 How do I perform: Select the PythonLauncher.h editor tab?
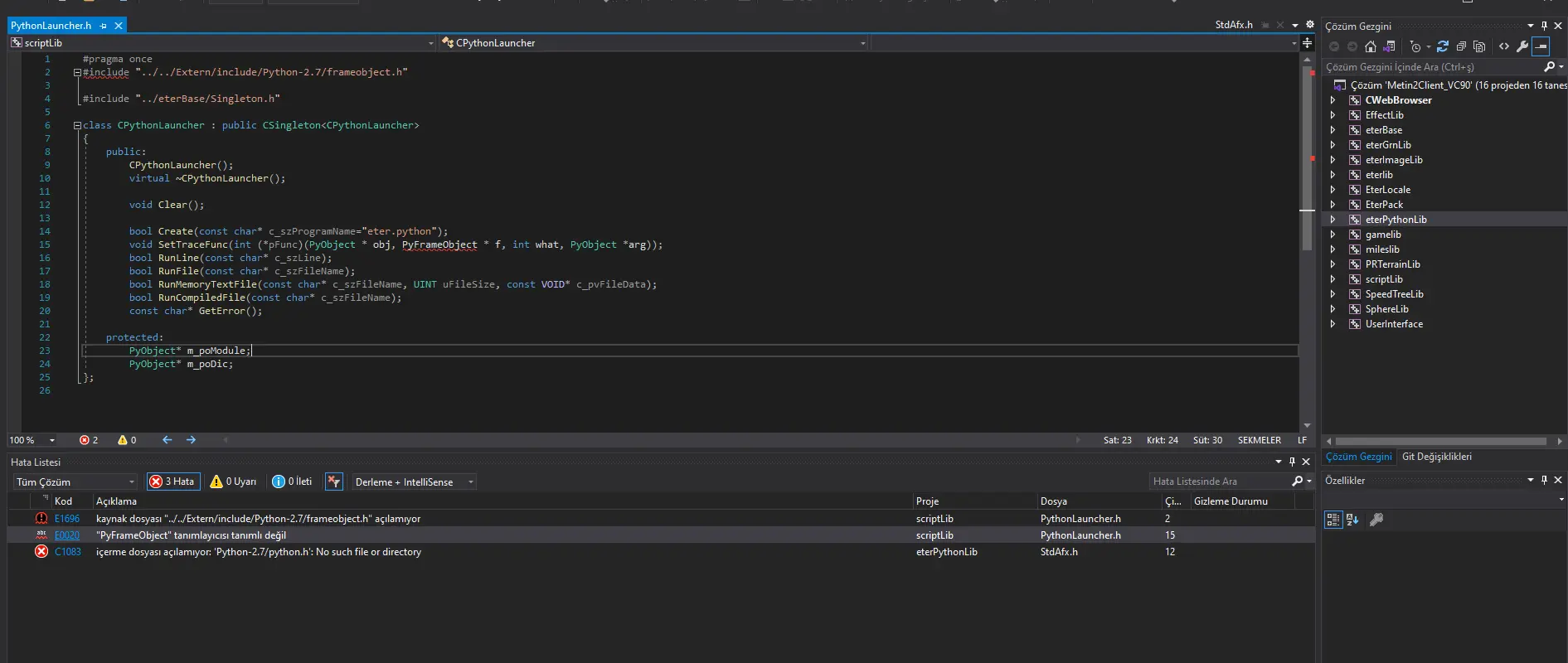[51, 26]
